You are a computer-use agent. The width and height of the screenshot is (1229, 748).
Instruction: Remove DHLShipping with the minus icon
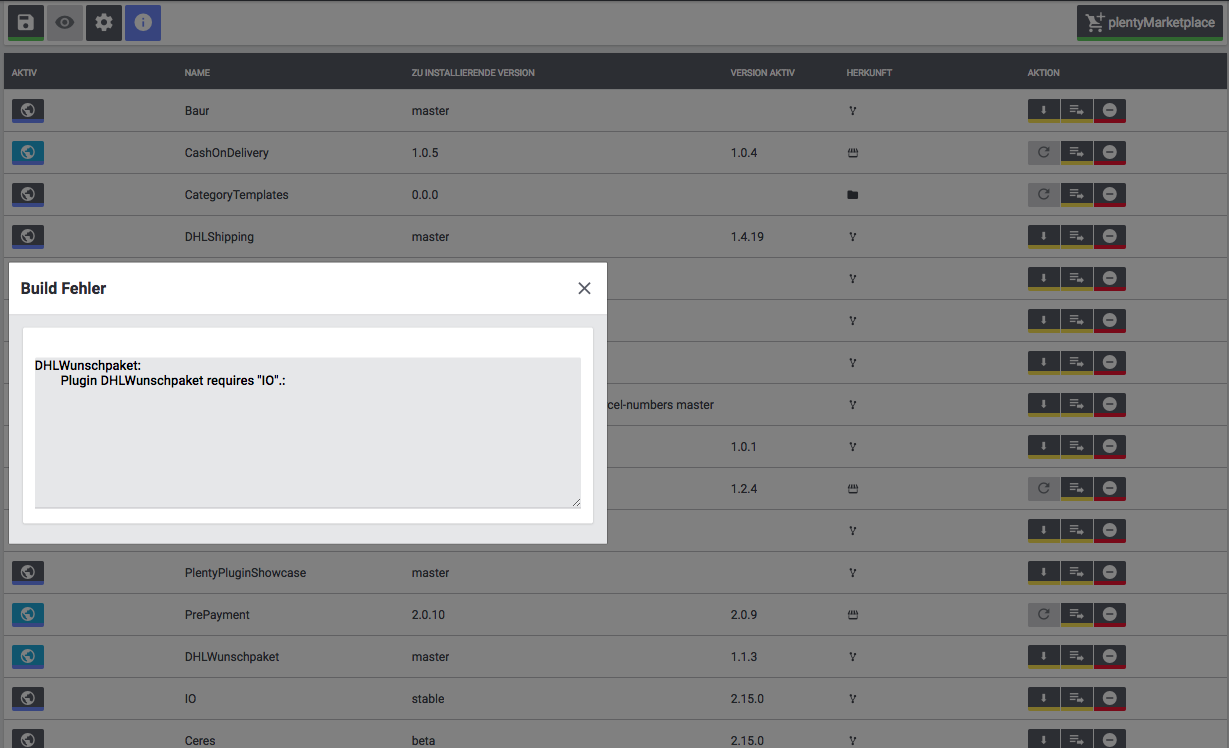point(1110,237)
